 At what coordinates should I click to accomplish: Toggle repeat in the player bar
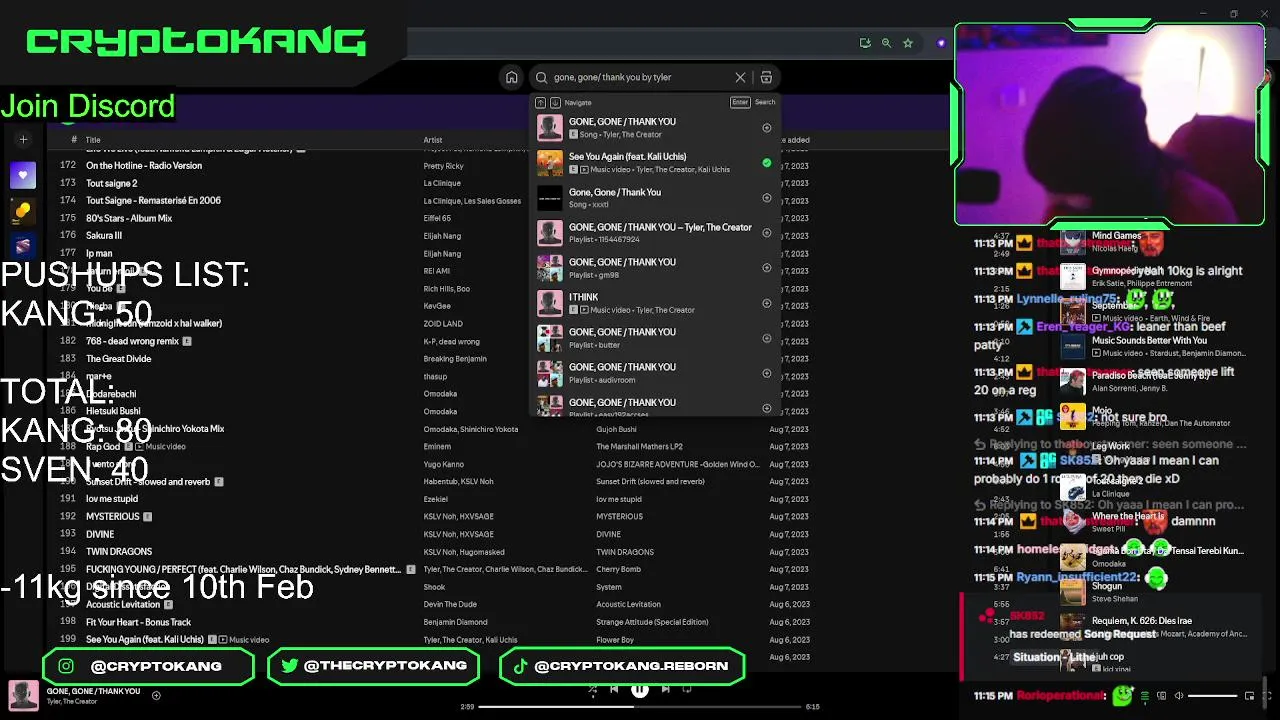pos(687,689)
